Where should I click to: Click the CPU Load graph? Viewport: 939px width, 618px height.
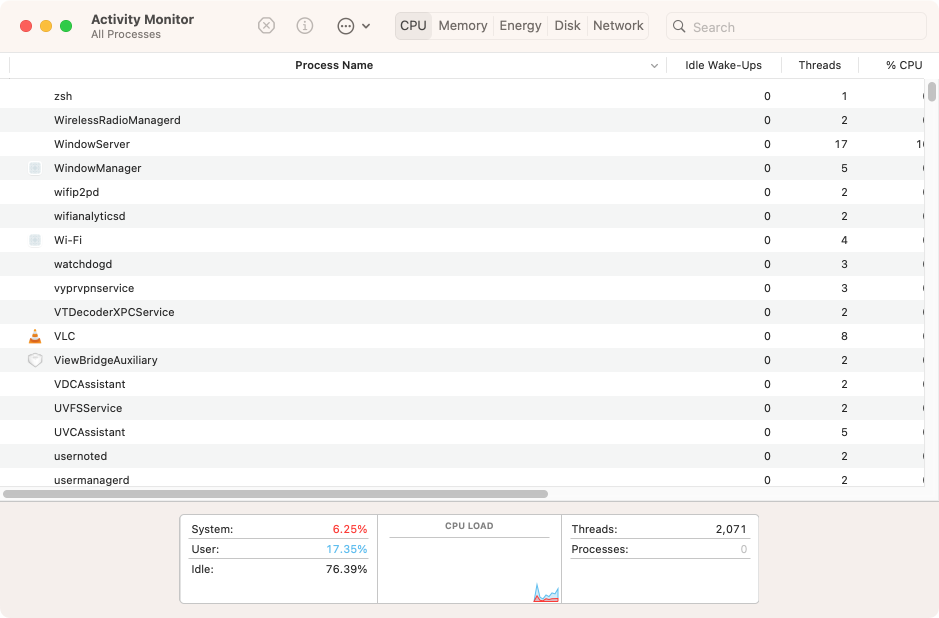pos(470,569)
